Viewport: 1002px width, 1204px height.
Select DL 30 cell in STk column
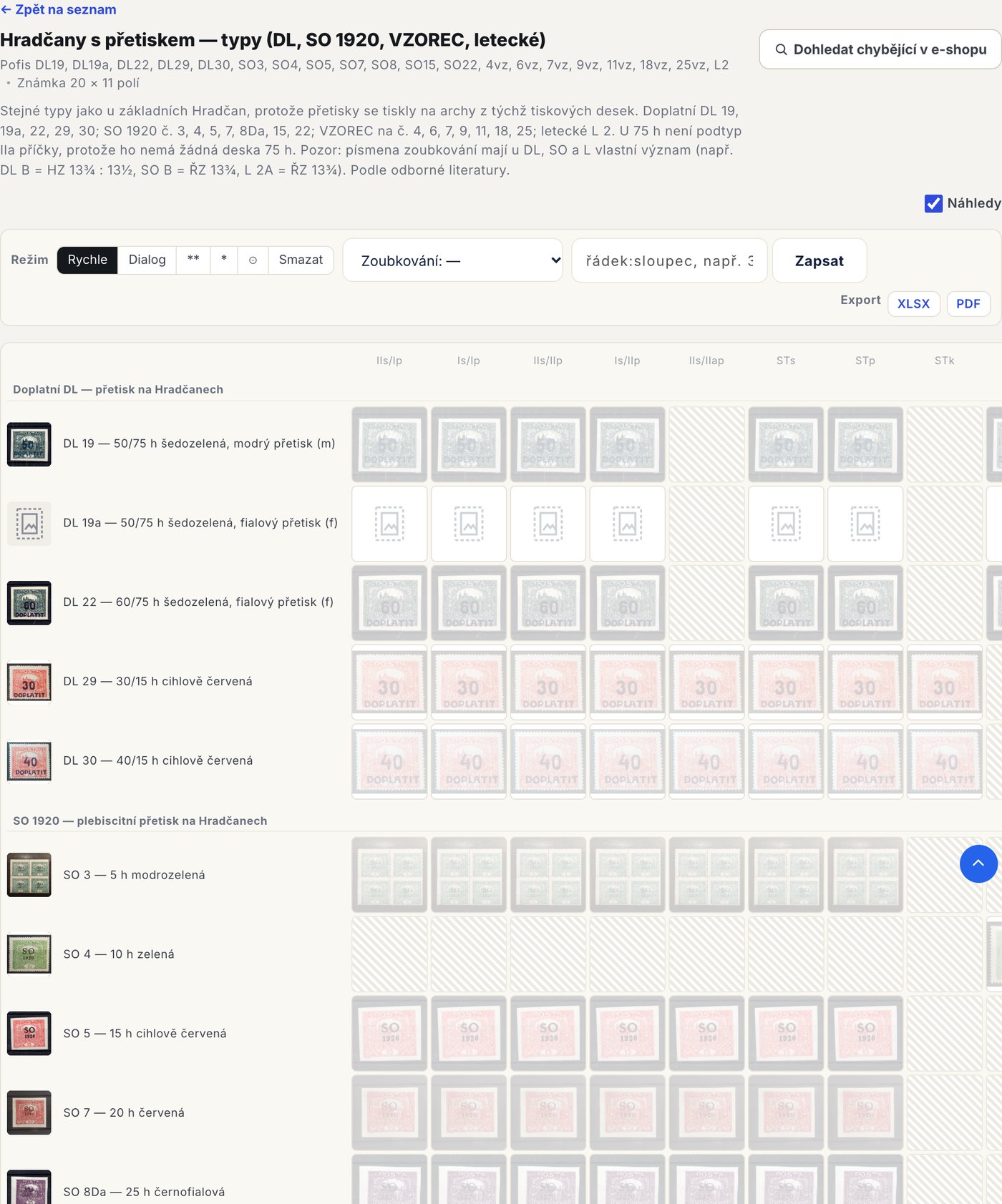945,762
